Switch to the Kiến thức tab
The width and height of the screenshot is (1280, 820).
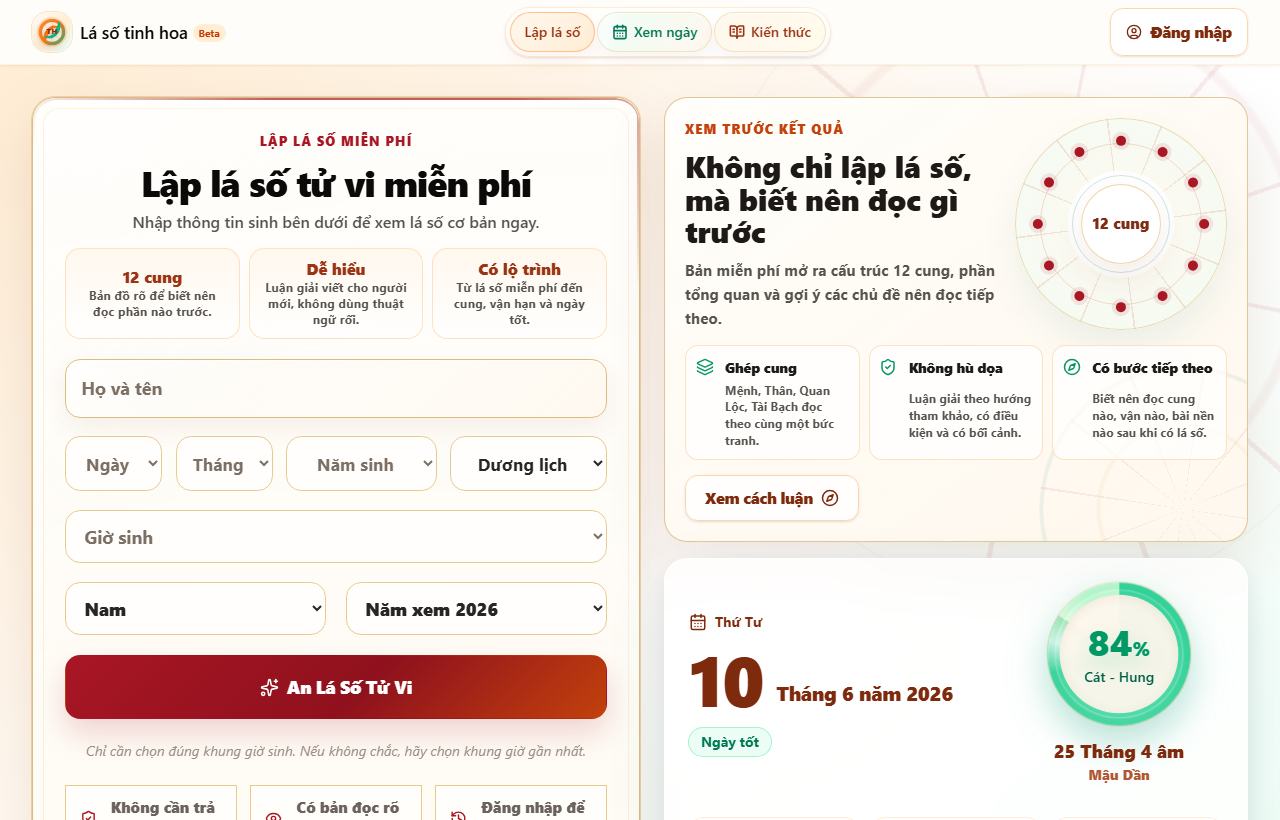(770, 32)
